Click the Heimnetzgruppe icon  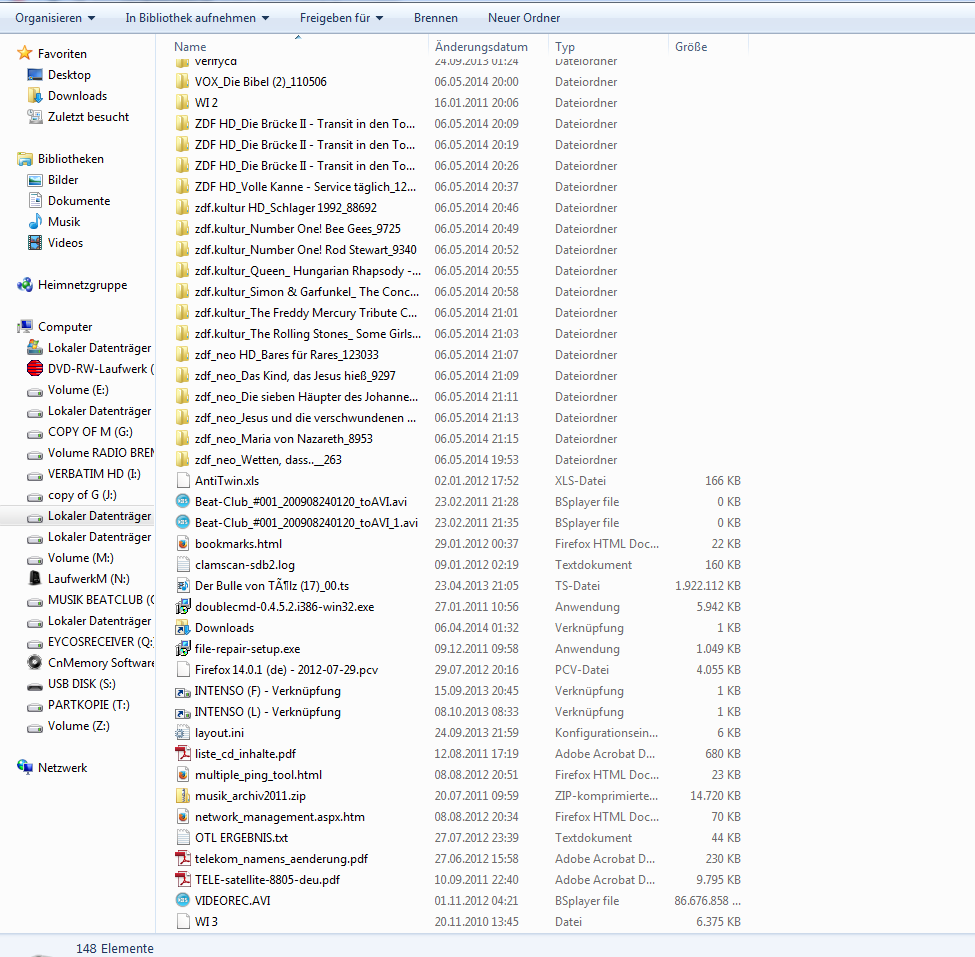click(25, 285)
